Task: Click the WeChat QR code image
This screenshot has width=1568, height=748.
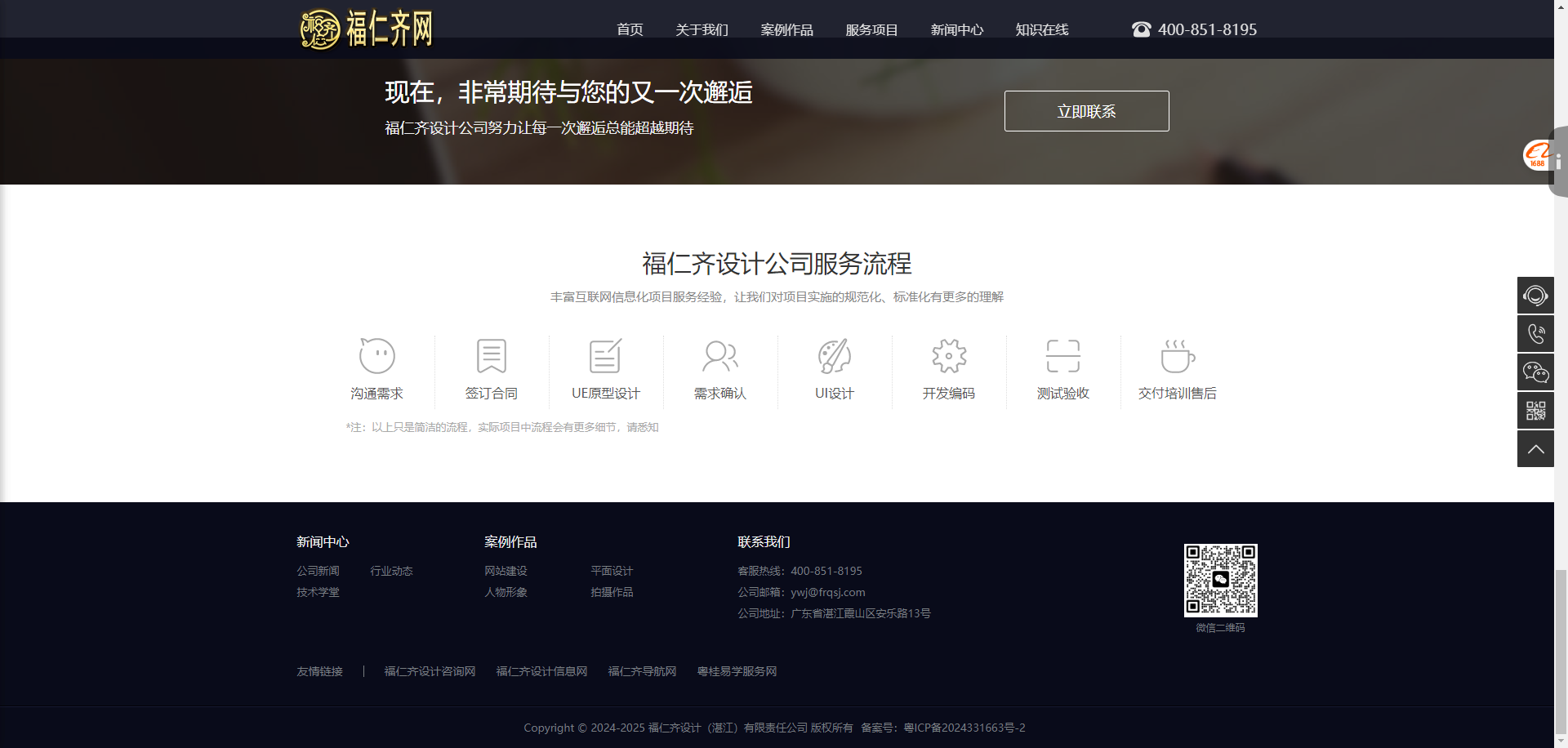Action: pos(1220,581)
